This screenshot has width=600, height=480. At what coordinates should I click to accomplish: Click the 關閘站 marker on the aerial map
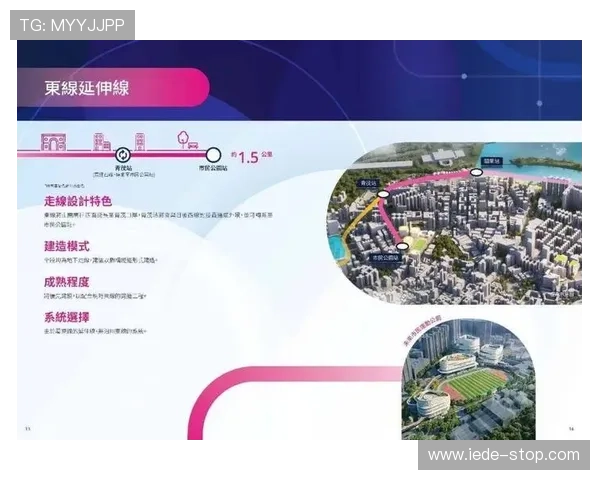coord(476,173)
